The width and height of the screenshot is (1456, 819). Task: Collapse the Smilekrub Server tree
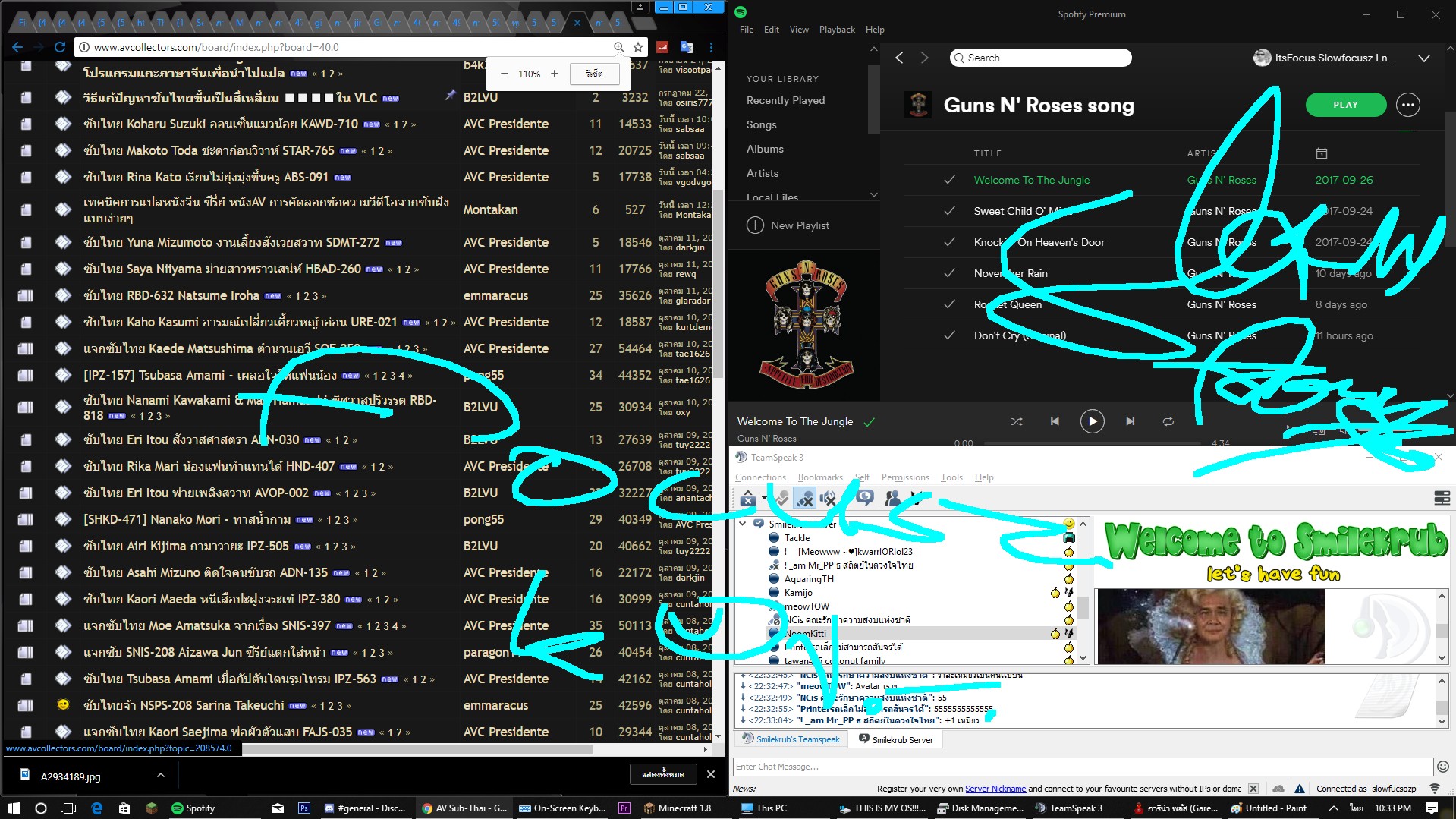point(743,524)
